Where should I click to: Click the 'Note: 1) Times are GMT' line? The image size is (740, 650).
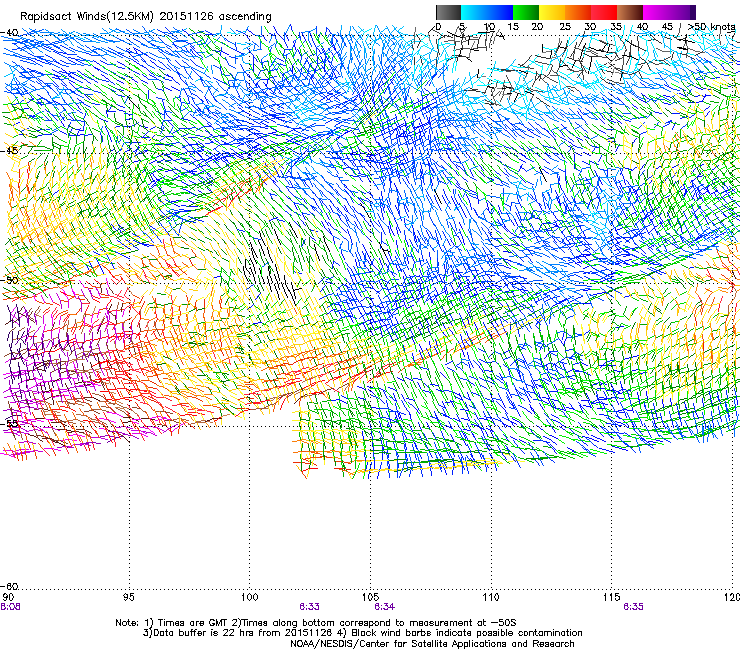pyautogui.click(x=316, y=623)
